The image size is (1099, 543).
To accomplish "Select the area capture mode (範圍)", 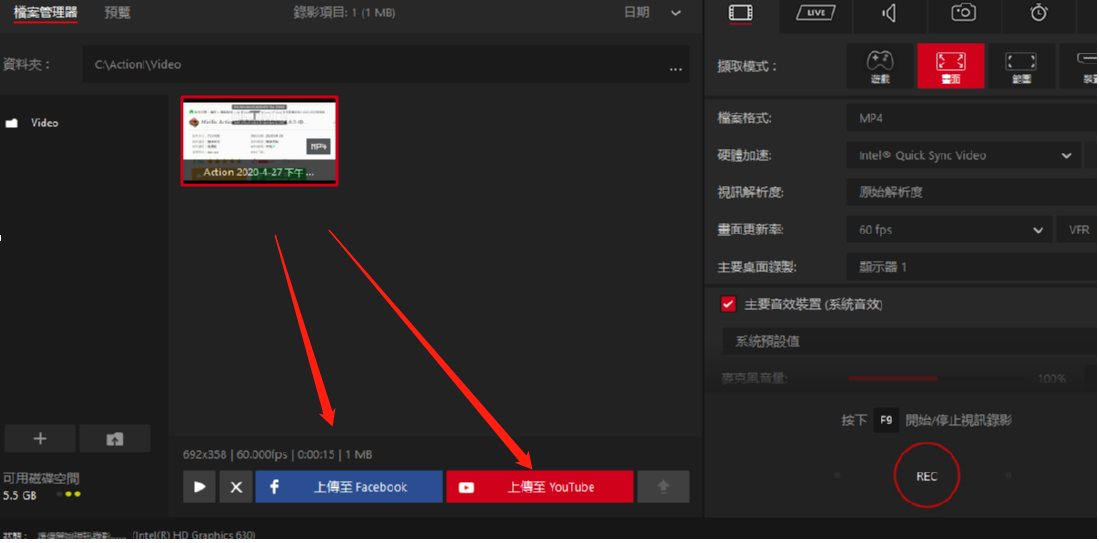I will 1022,67.
